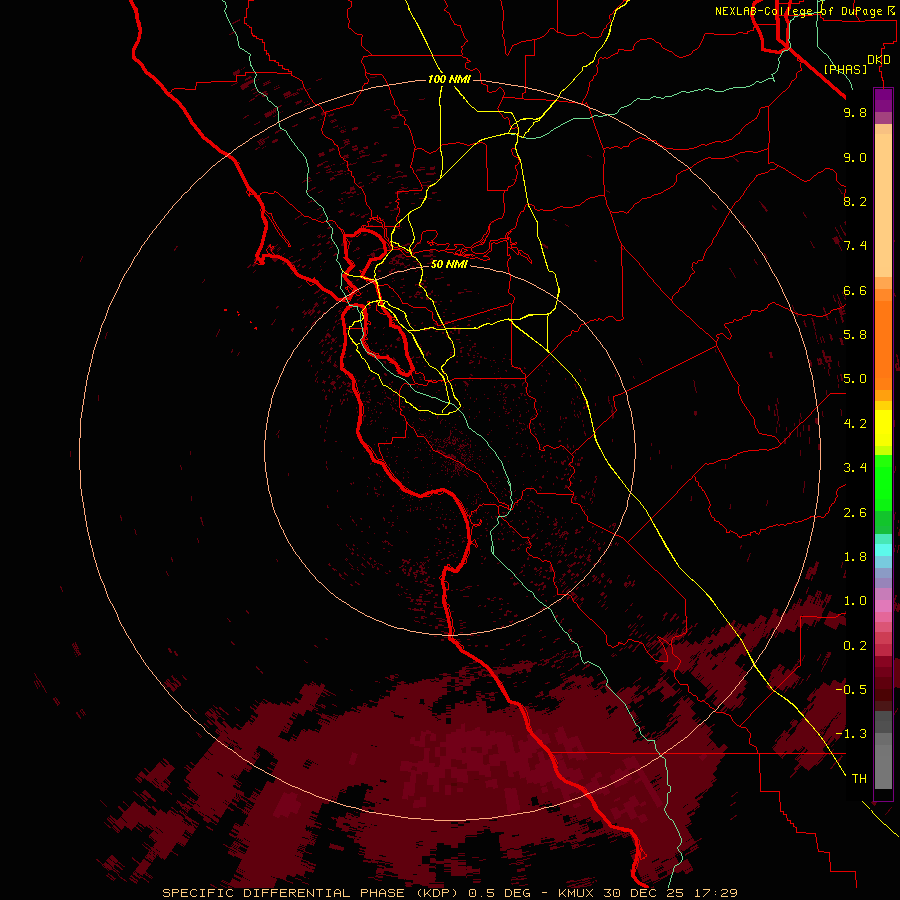This screenshot has width=900, height=900.
Task: Click the 7.4 scale value
Action: click(855, 246)
